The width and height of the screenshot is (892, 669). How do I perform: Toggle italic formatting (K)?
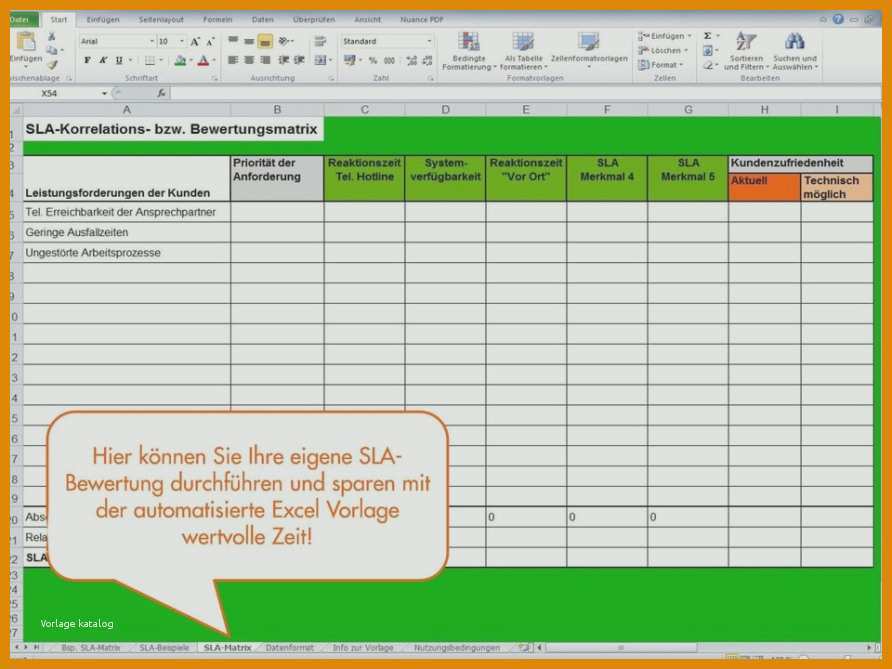103,60
